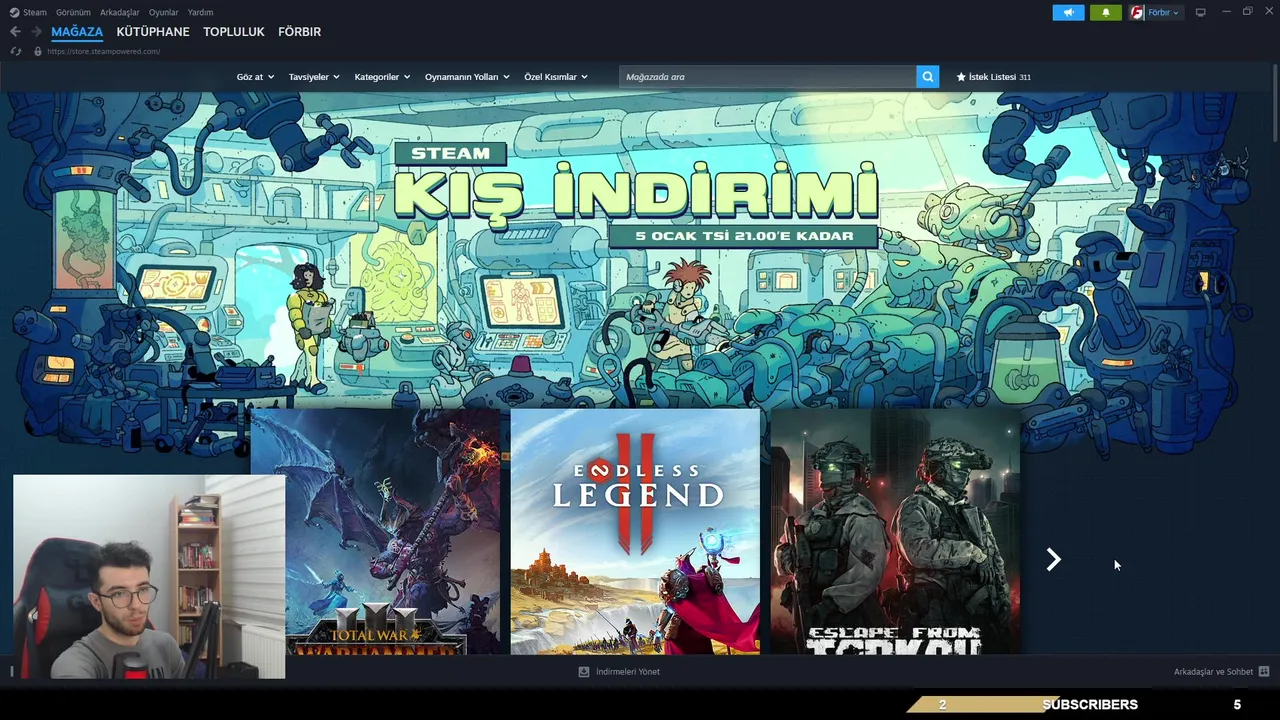Click the monitor icon in title bar

(x=1200, y=12)
